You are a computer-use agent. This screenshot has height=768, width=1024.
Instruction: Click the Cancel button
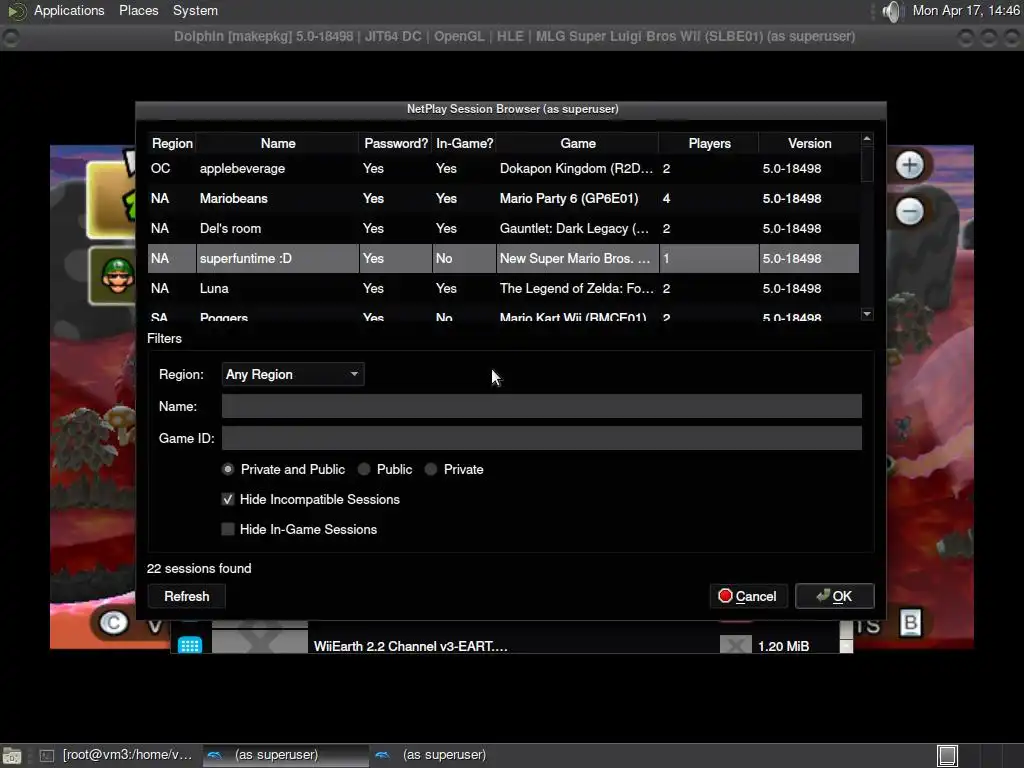click(x=748, y=596)
